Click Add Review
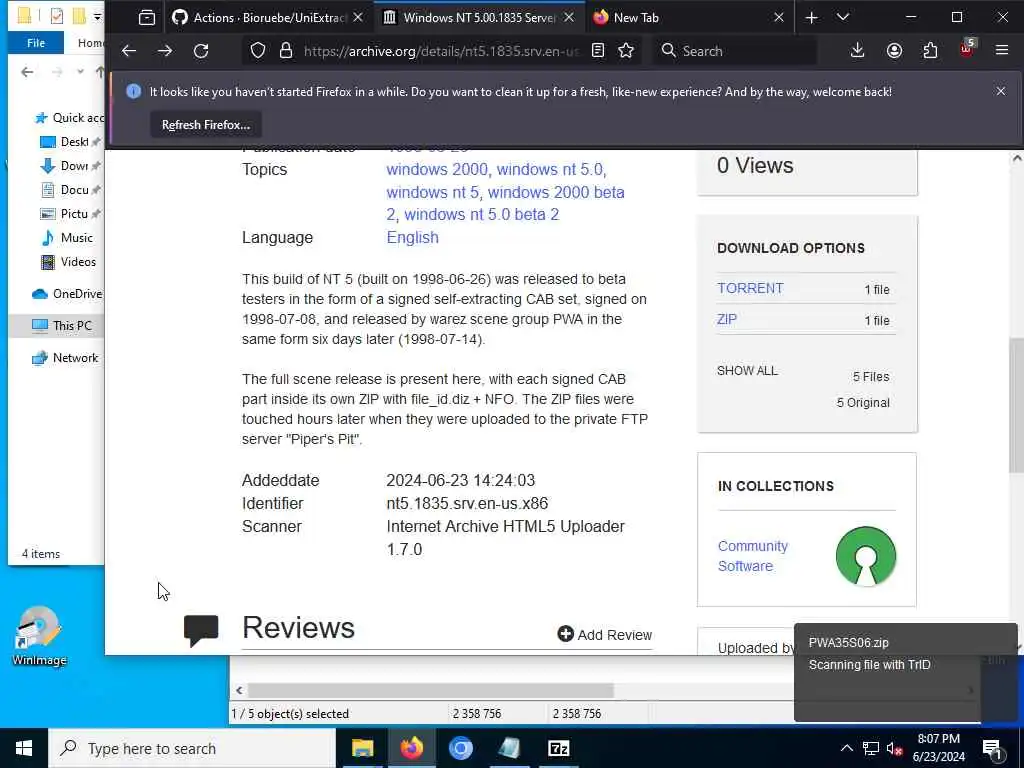The width and height of the screenshot is (1024, 768). pyautogui.click(x=605, y=634)
